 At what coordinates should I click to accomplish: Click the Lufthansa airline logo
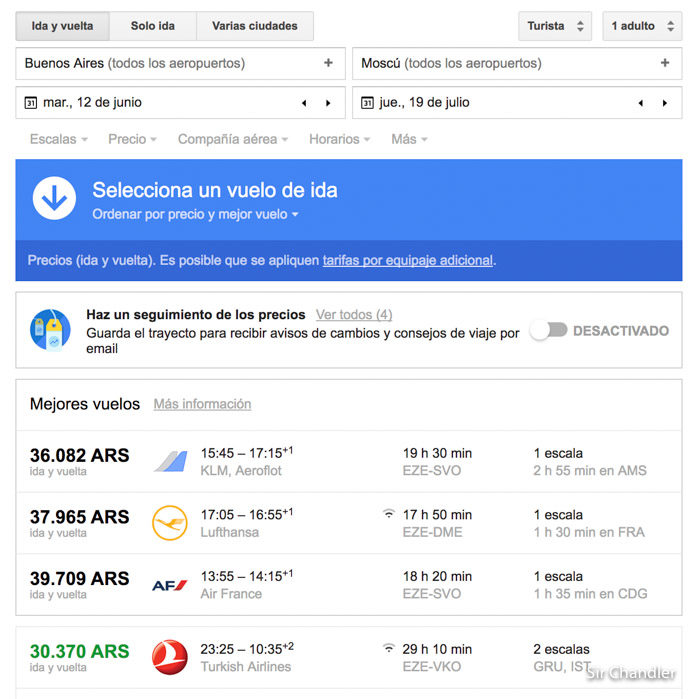[x=169, y=523]
